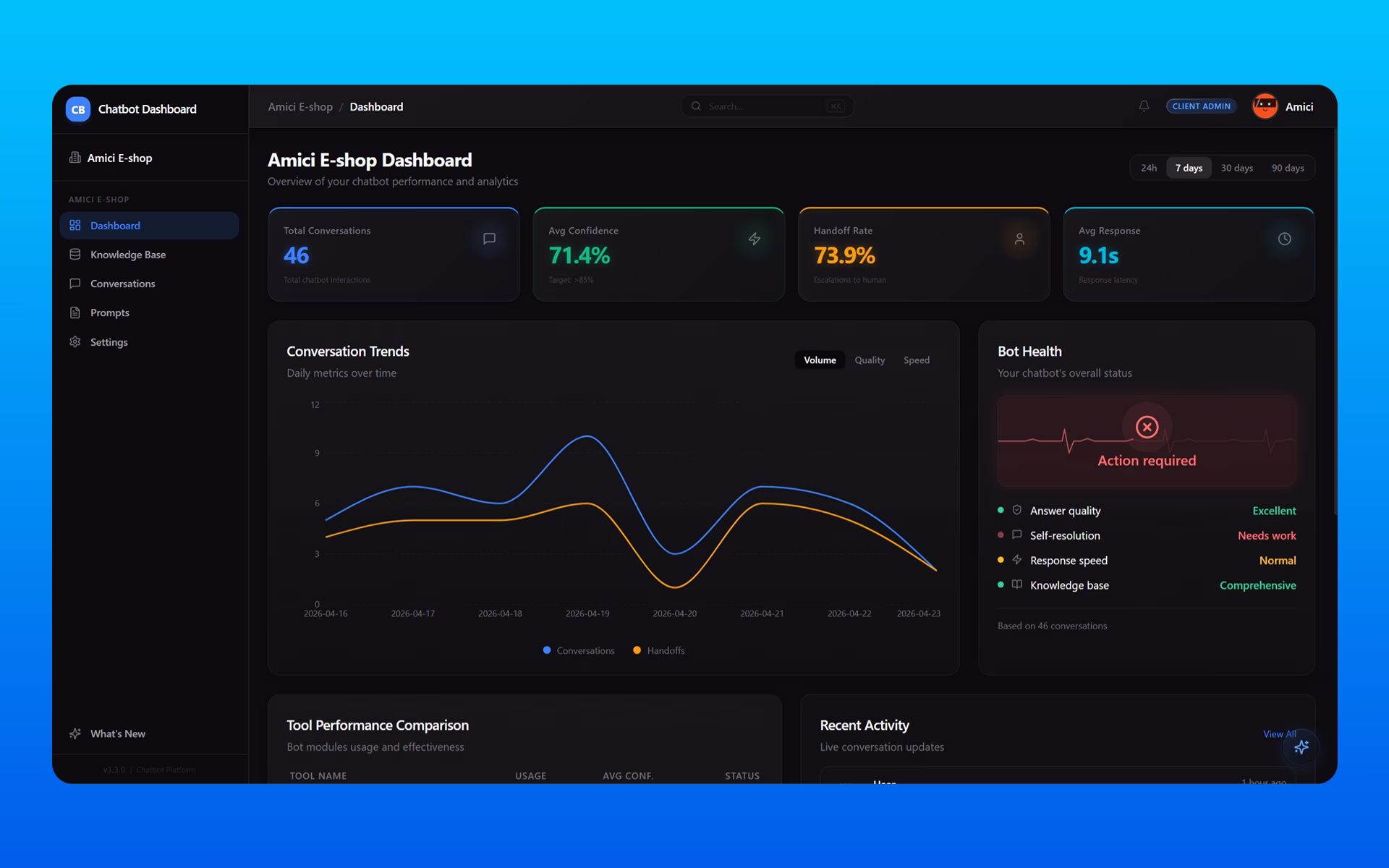The image size is (1389, 868).
Task: Click the Response speed bolt icon
Action: point(1016,560)
